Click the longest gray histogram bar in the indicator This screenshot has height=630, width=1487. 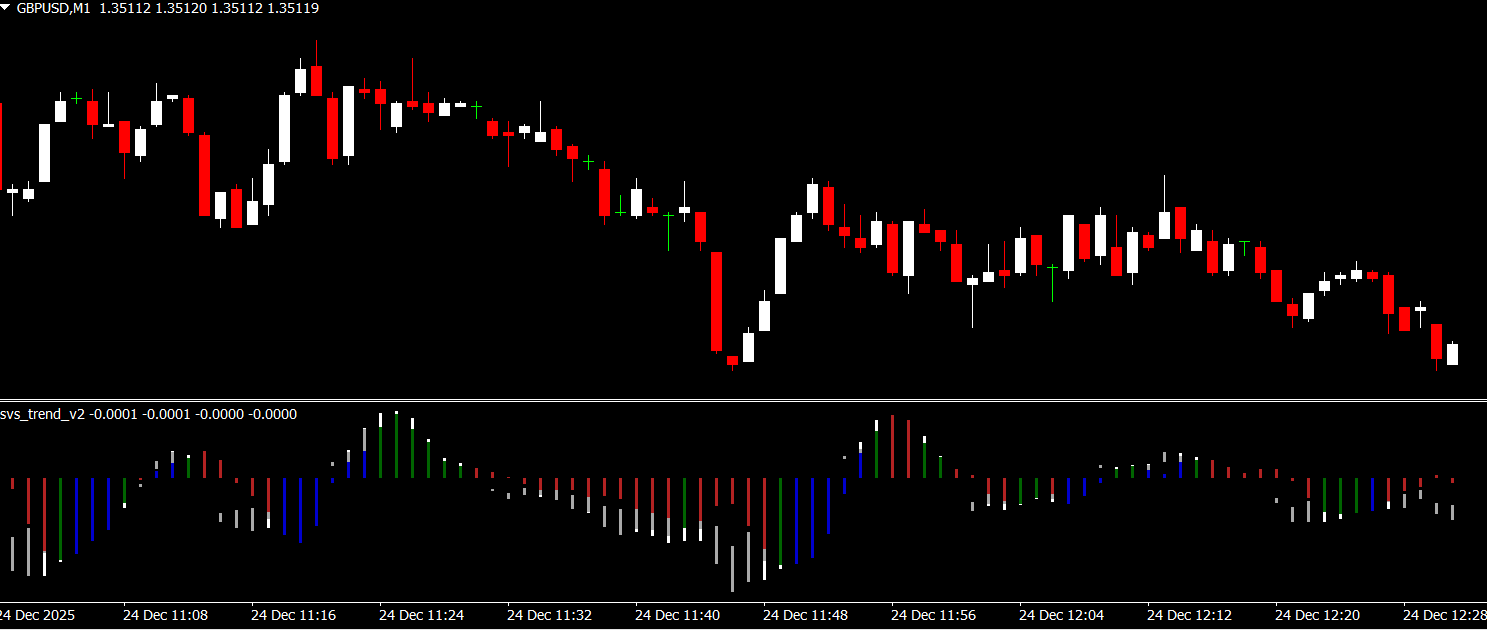[x=732, y=568]
